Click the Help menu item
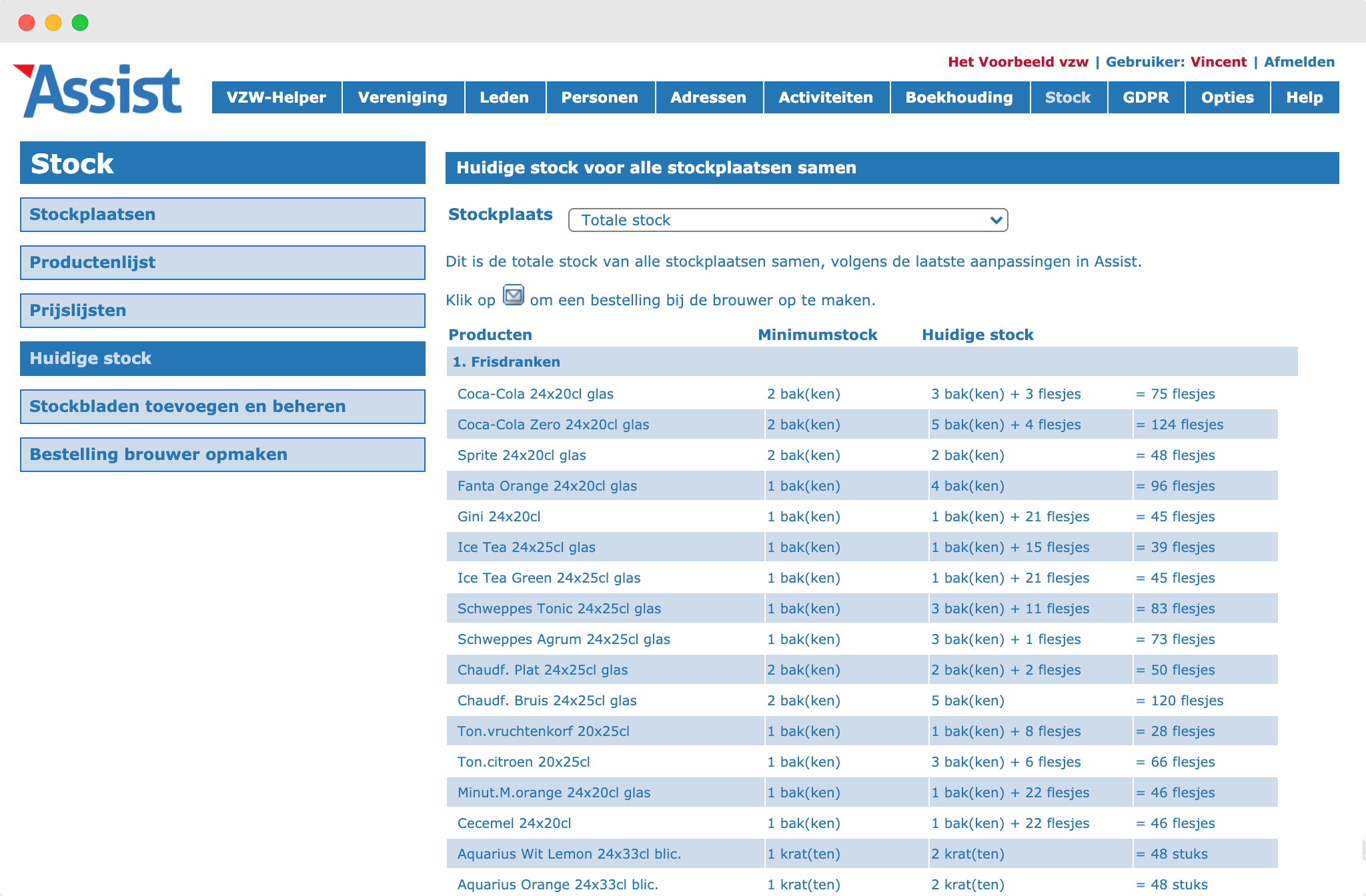 pos(1305,97)
